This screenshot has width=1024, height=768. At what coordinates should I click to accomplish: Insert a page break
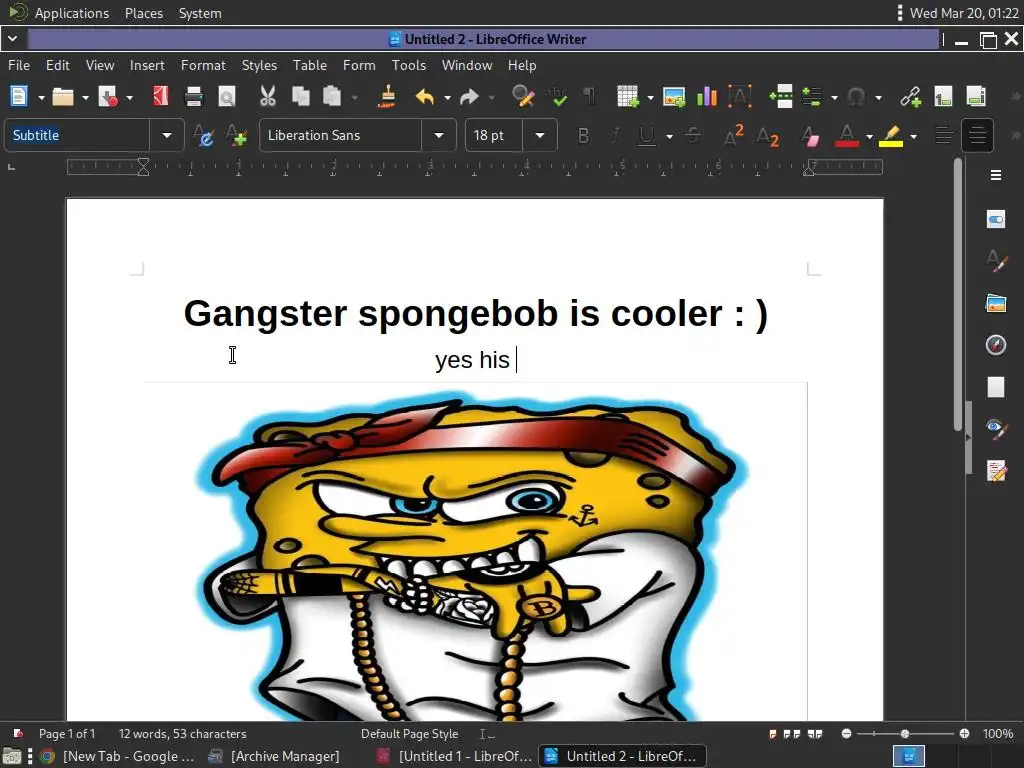pyautogui.click(x=781, y=97)
